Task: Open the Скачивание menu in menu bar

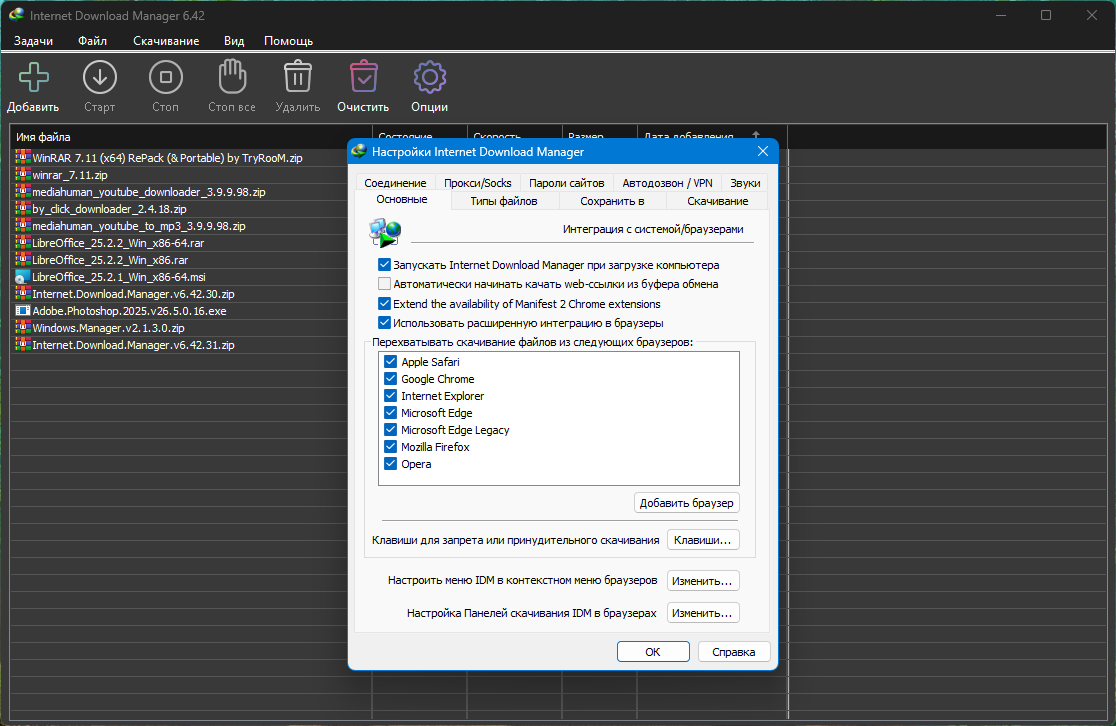Action: [166, 41]
